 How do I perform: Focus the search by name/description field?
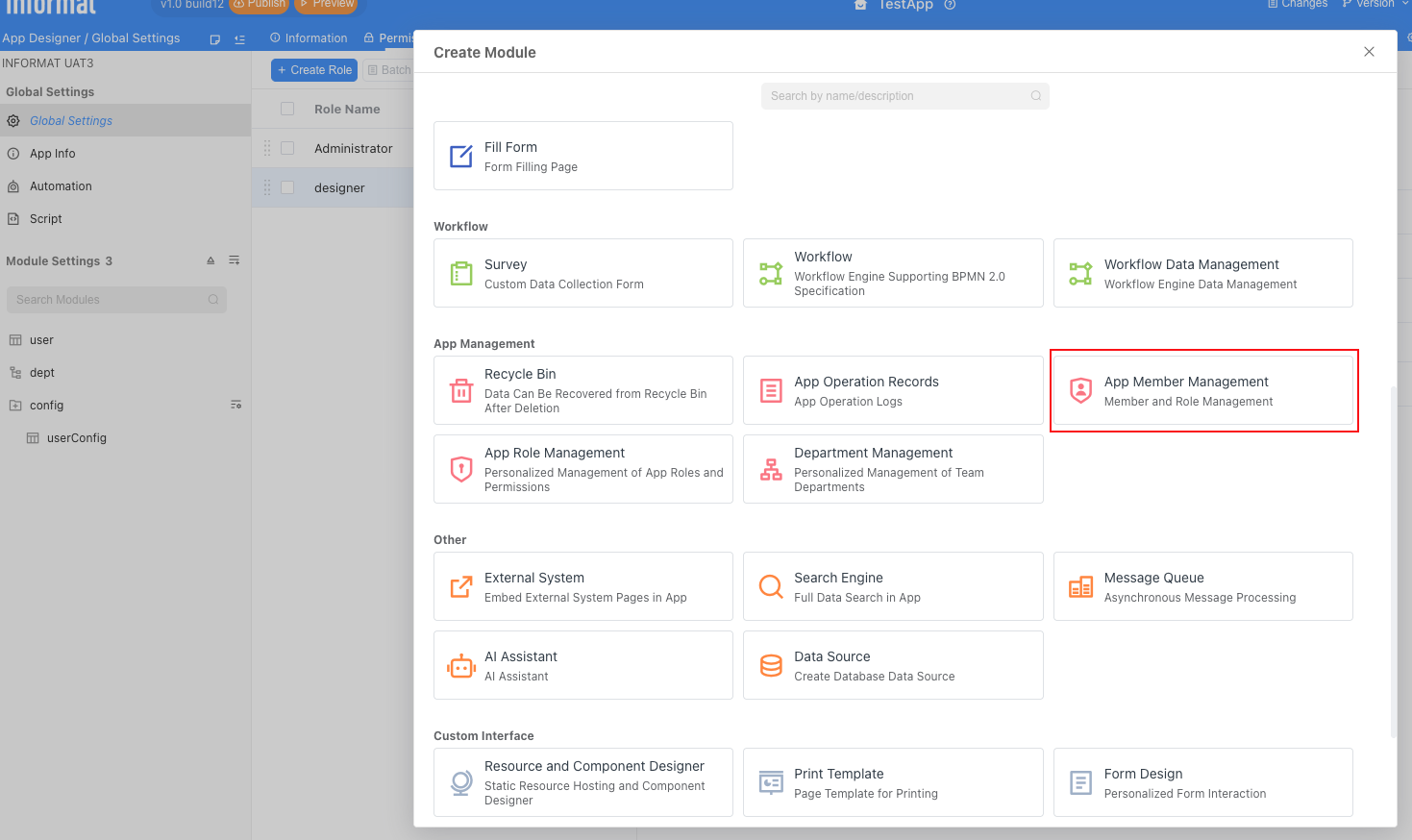click(x=894, y=96)
